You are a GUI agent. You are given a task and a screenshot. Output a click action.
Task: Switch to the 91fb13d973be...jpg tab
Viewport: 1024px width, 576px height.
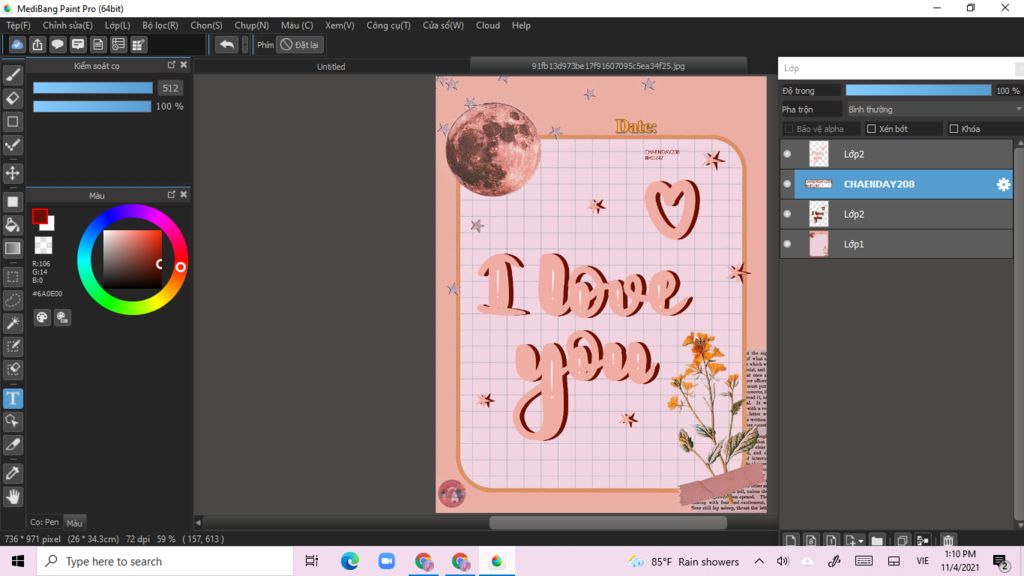pyautogui.click(x=608, y=66)
